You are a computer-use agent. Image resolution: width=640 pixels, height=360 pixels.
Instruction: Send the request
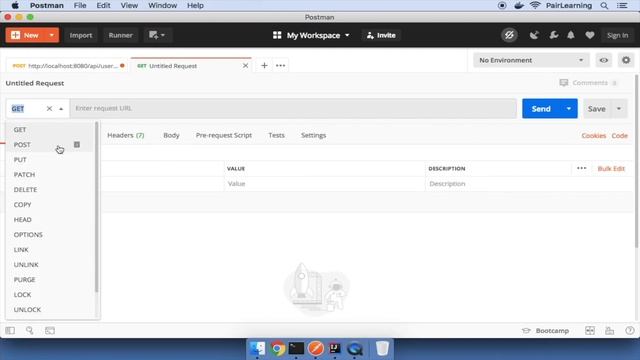(x=541, y=109)
